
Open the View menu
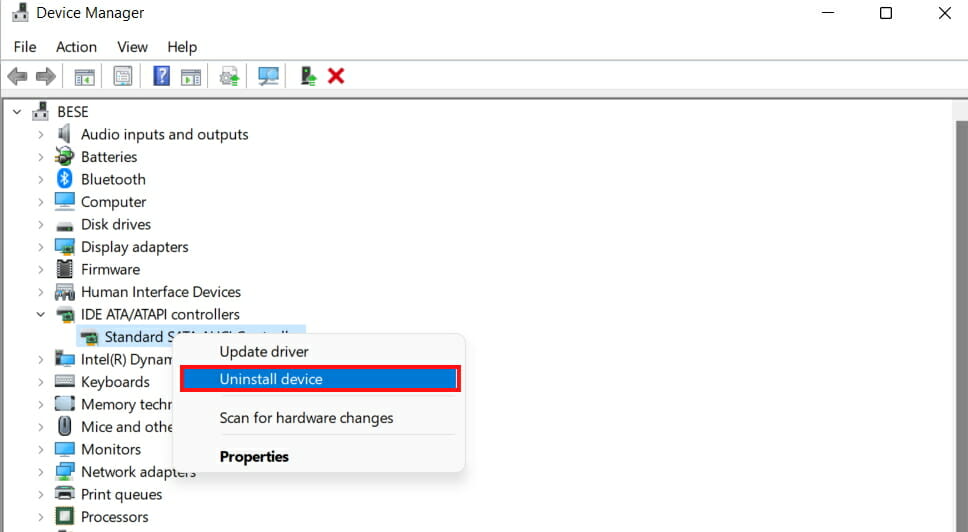132,47
